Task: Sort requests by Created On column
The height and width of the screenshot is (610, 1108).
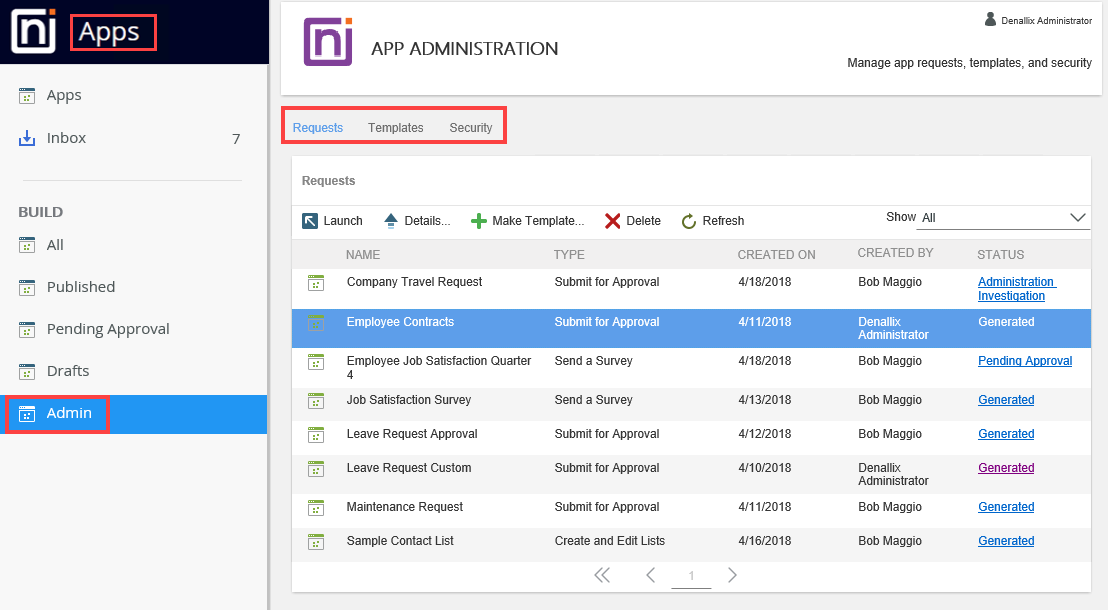Action: click(776, 255)
